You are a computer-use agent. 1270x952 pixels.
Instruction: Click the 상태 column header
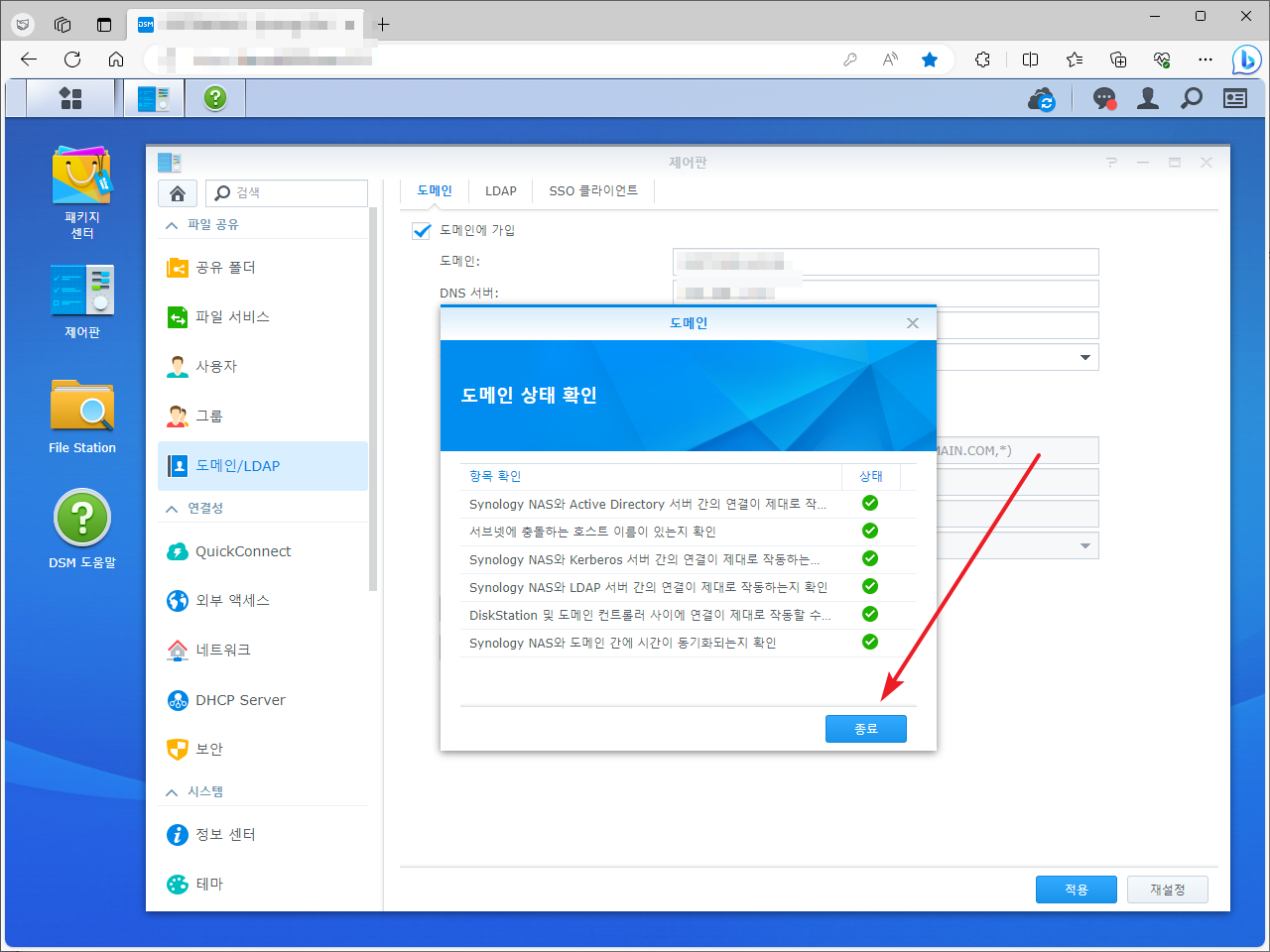[x=871, y=476]
